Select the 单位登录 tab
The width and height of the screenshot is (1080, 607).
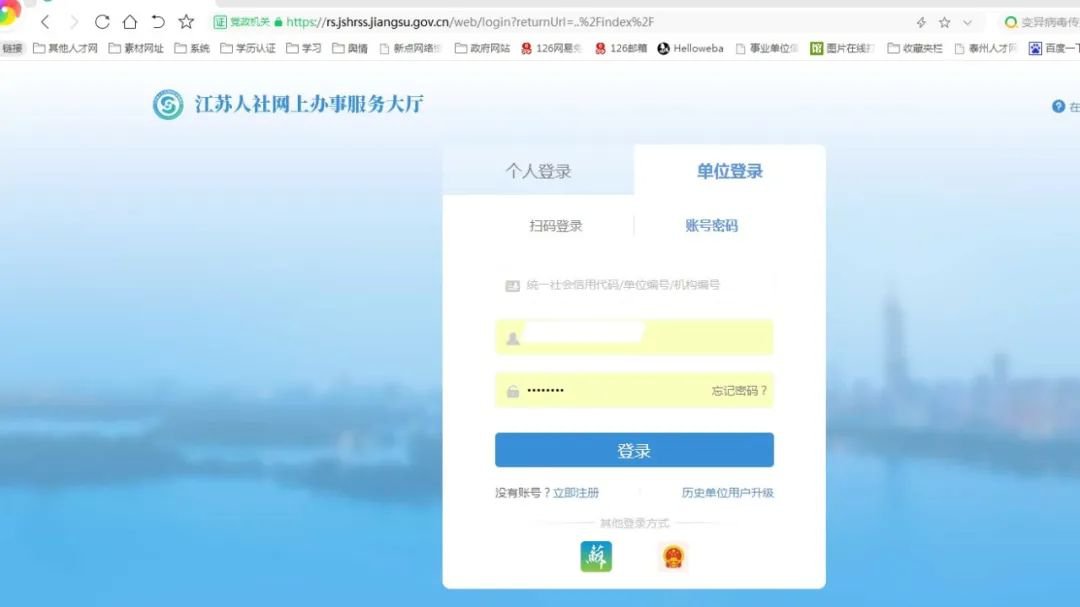(729, 171)
